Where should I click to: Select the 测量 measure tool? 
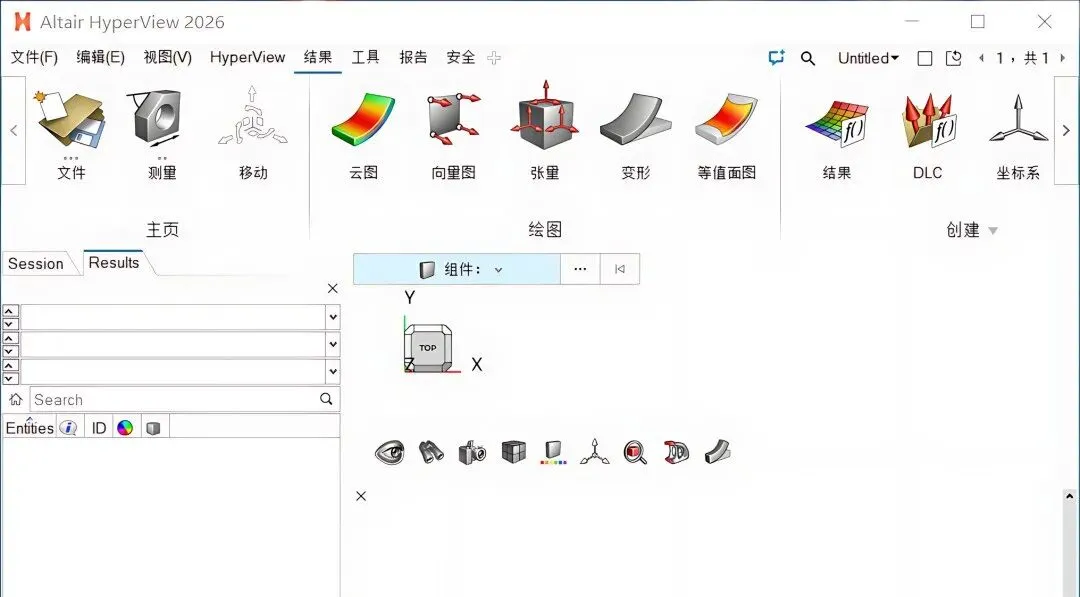point(162,132)
